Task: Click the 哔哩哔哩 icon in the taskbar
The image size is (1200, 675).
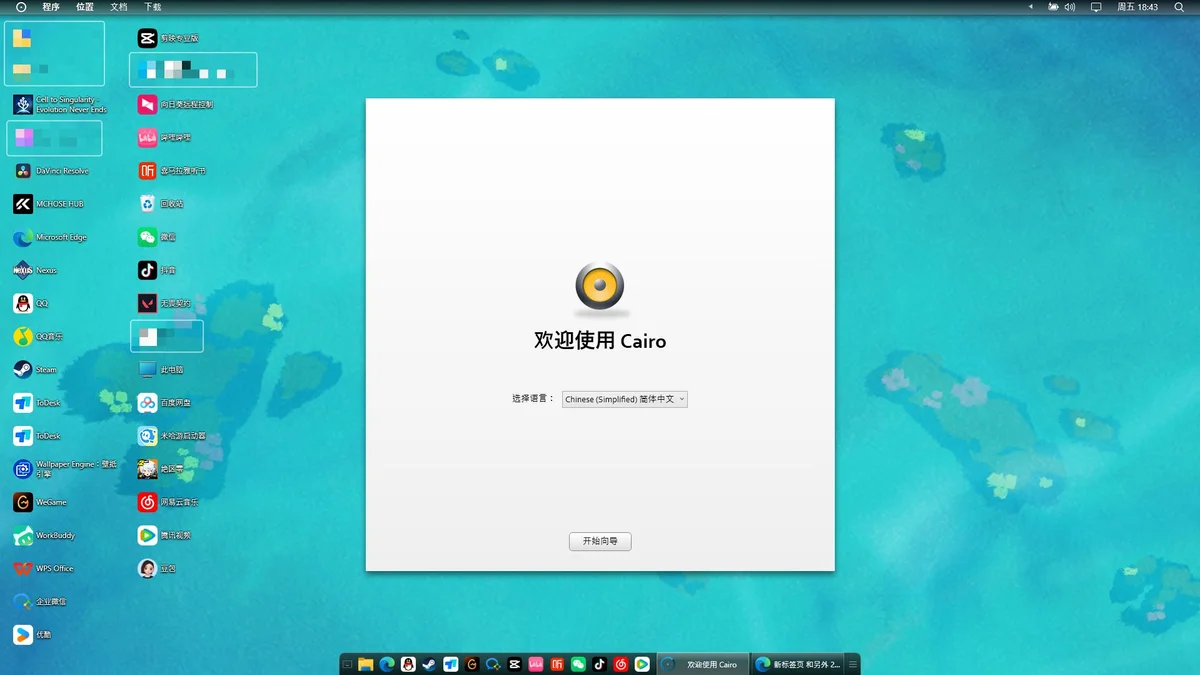Action: (x=536, y=664)
